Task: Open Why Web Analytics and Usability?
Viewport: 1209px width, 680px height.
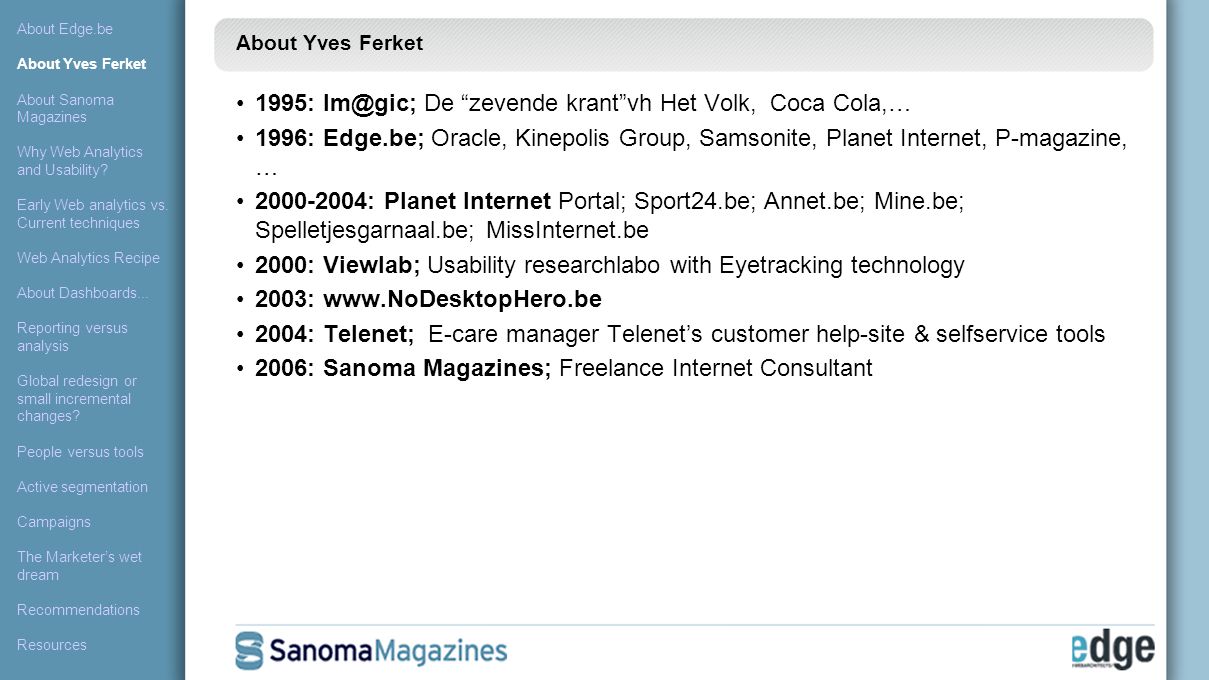Action: [x=80, y=161]
